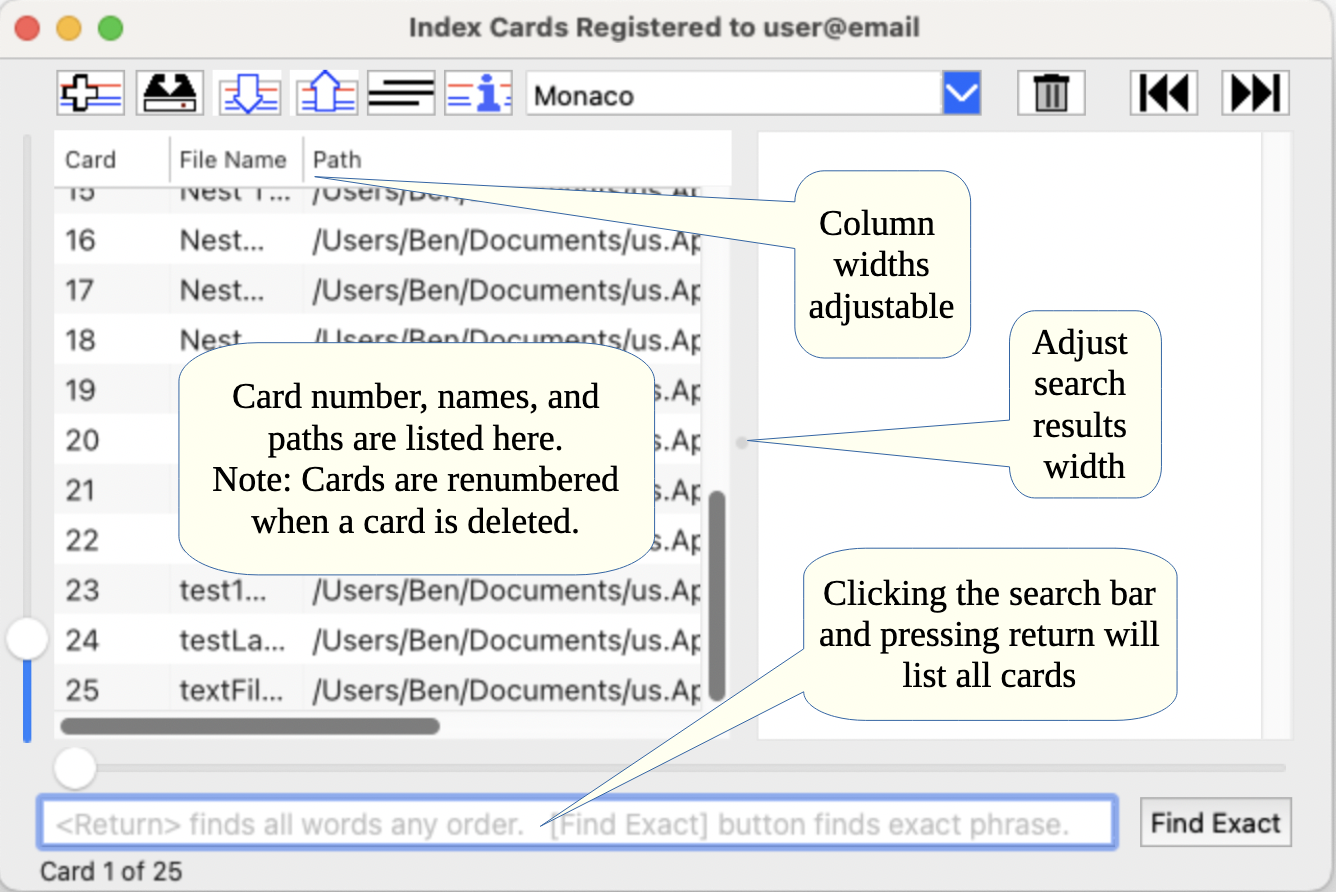Image resolution: width=1336 pixels, height=892 pixels.
Task: Click the Monaco font combo box field
Action: [x=733, y=95]
